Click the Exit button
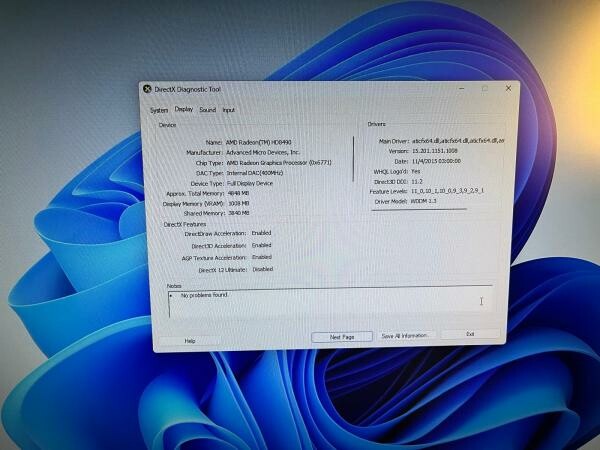This screenshot has width=600, height=450. tap(470, 334)
